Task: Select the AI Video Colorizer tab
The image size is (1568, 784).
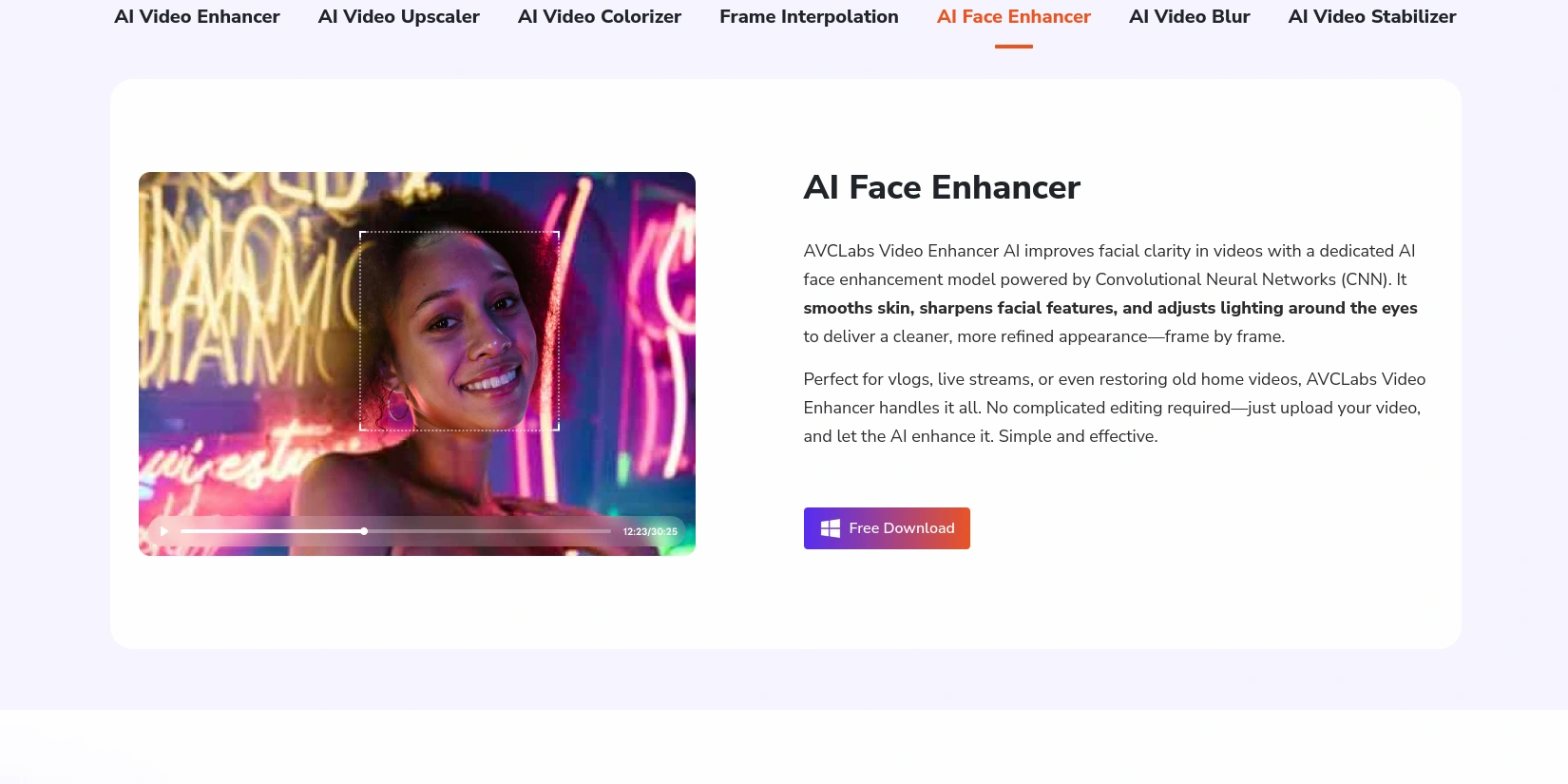Action: [599, 17]
